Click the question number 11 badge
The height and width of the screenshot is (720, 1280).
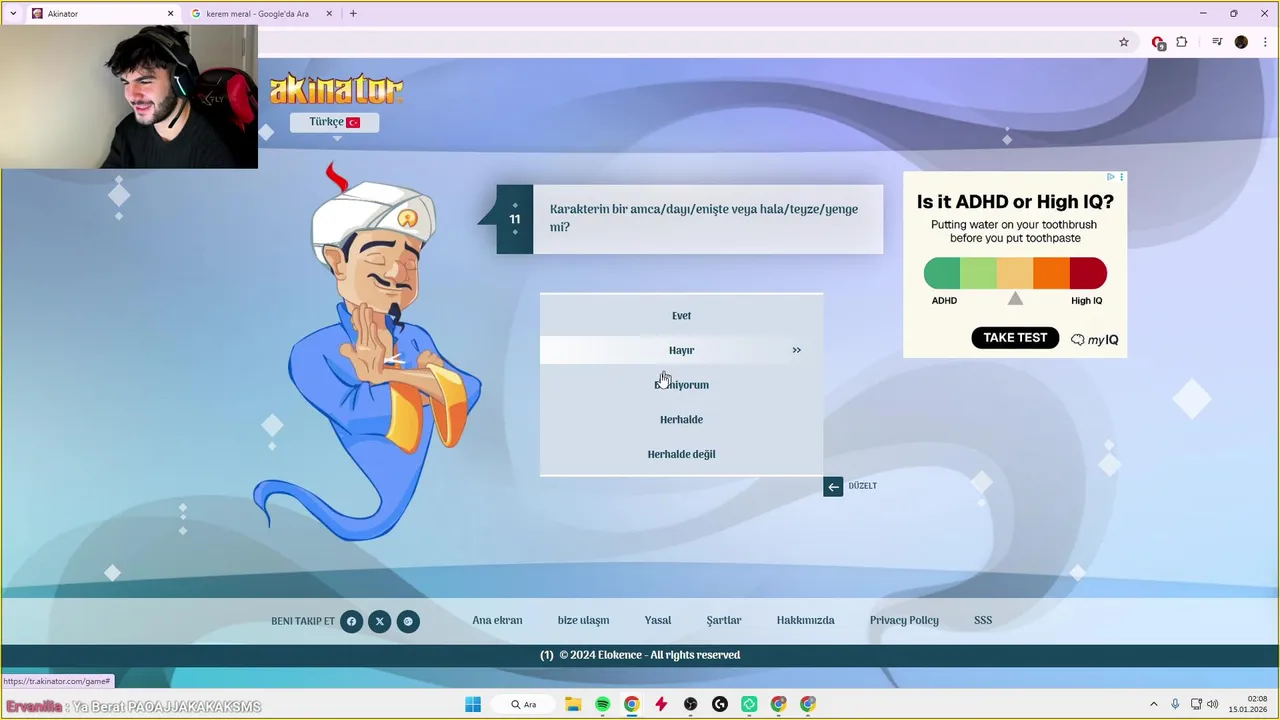coord(515,219)
